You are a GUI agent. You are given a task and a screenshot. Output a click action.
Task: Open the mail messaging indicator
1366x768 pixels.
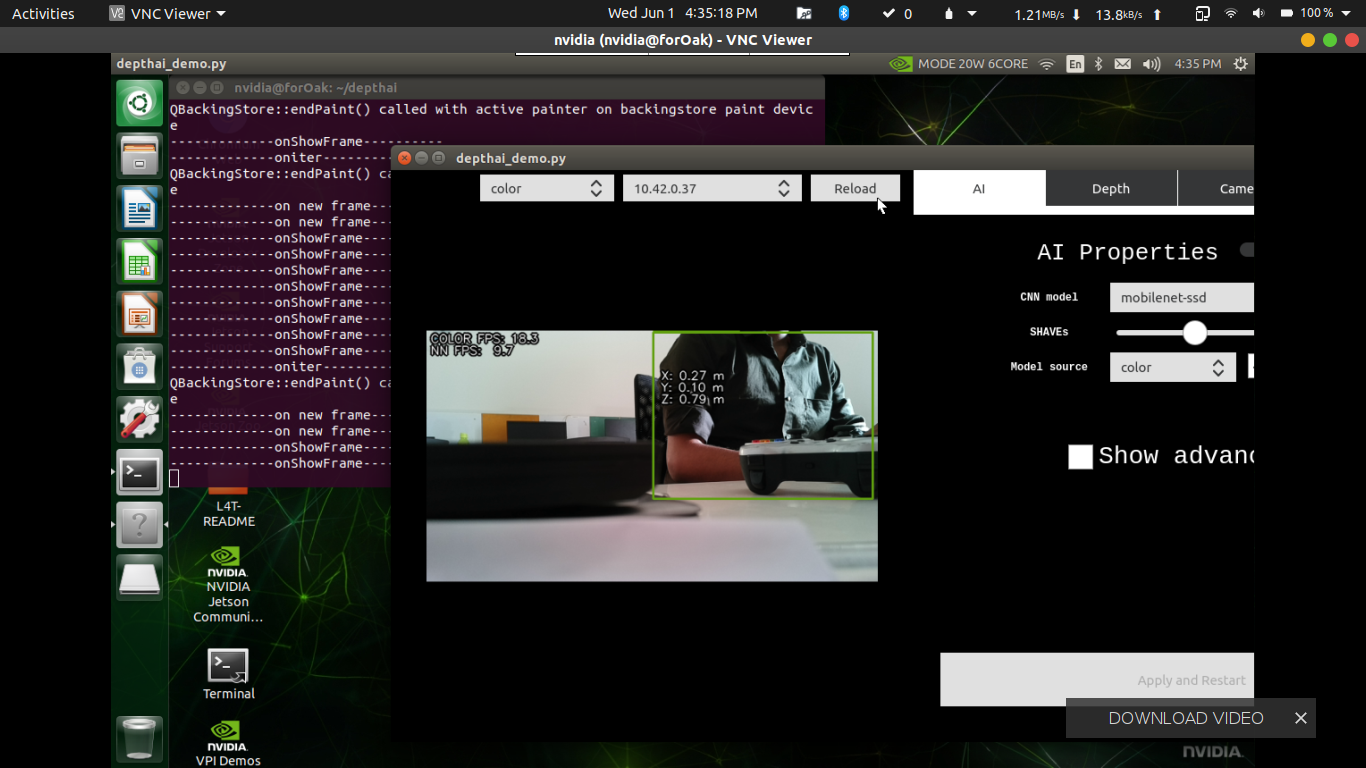click(1123, 64)
